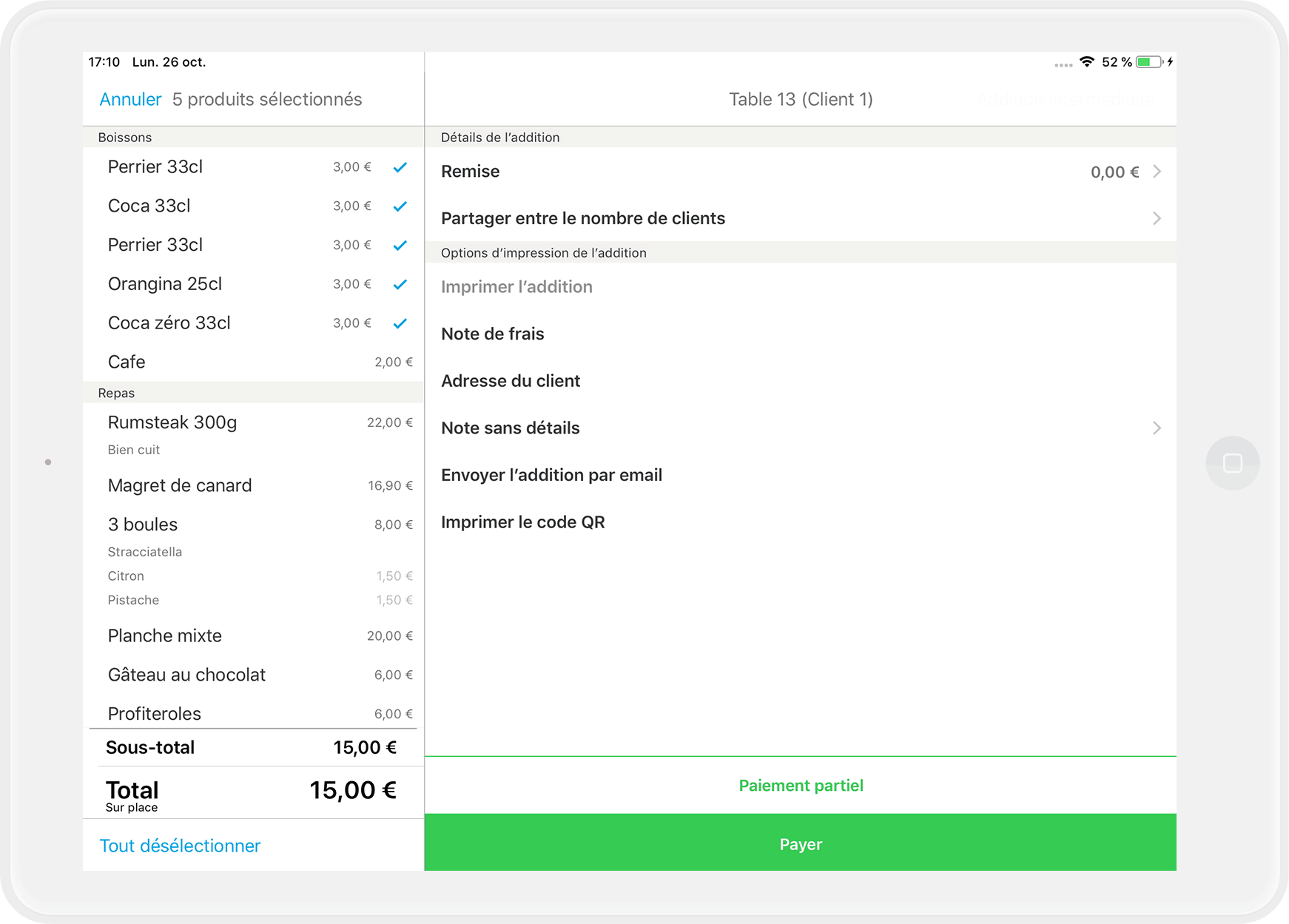The image size is (1289, 924).
Task: Choose Envoyer l'addition par email
Action: click(x=801, y=475)
